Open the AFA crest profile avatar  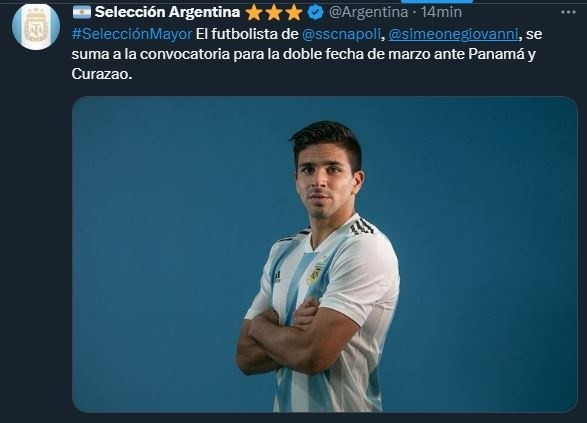[x=36, y=26]
